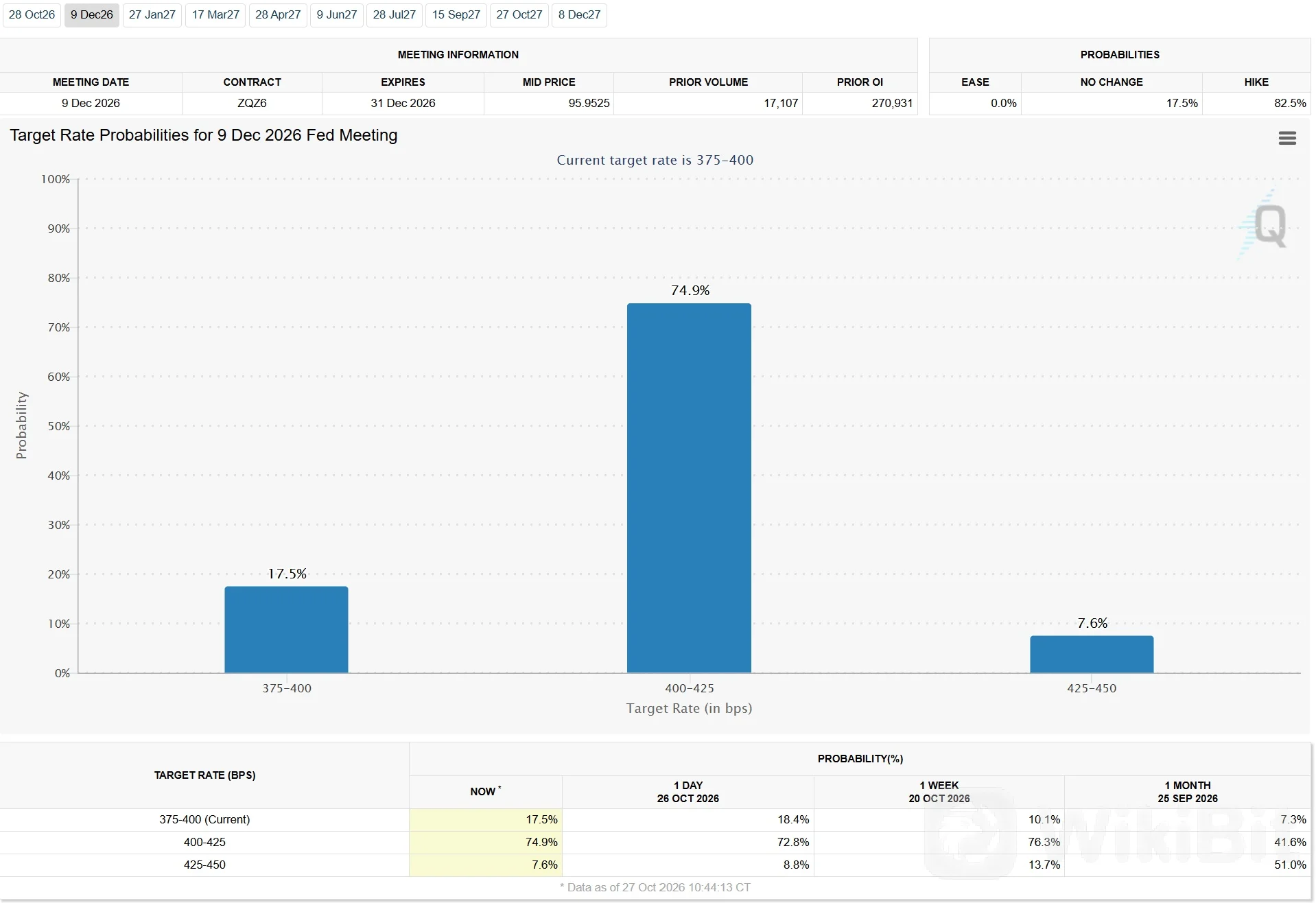
Task: Open the 9 Jun27 meeting tab
Action: [x=337, y=15]
